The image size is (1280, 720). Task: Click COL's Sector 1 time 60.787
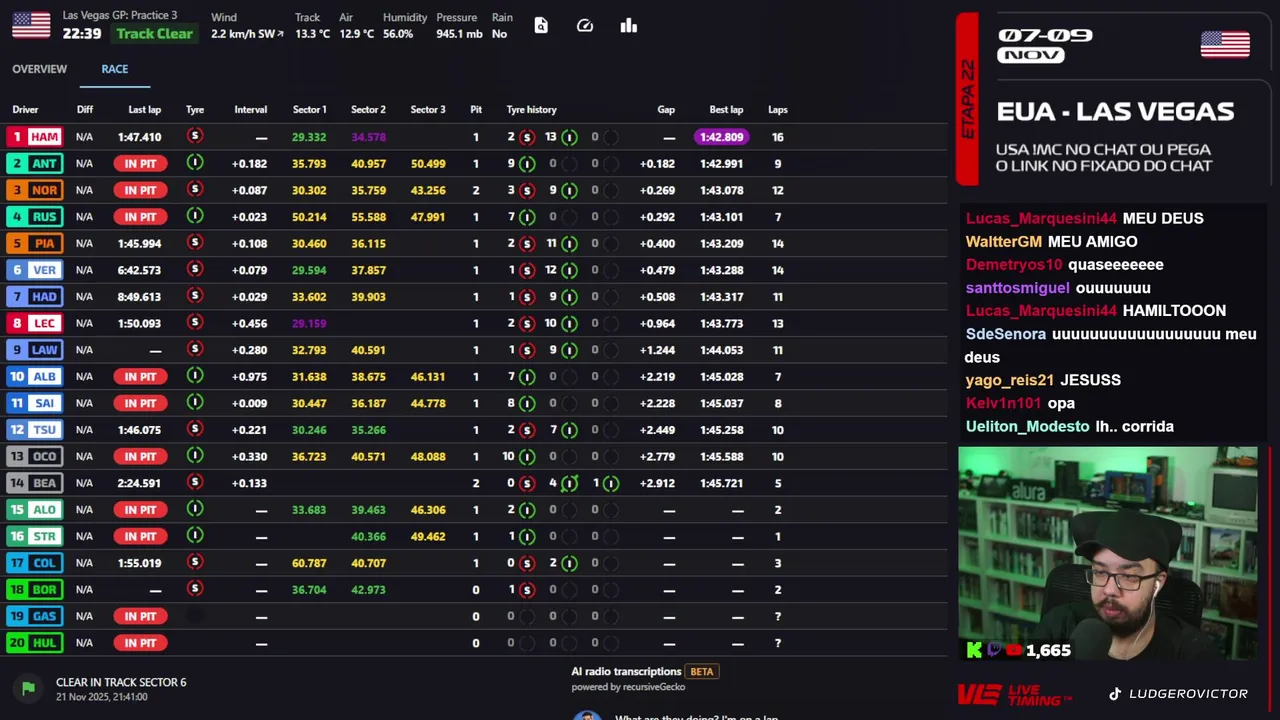(309, 563)
